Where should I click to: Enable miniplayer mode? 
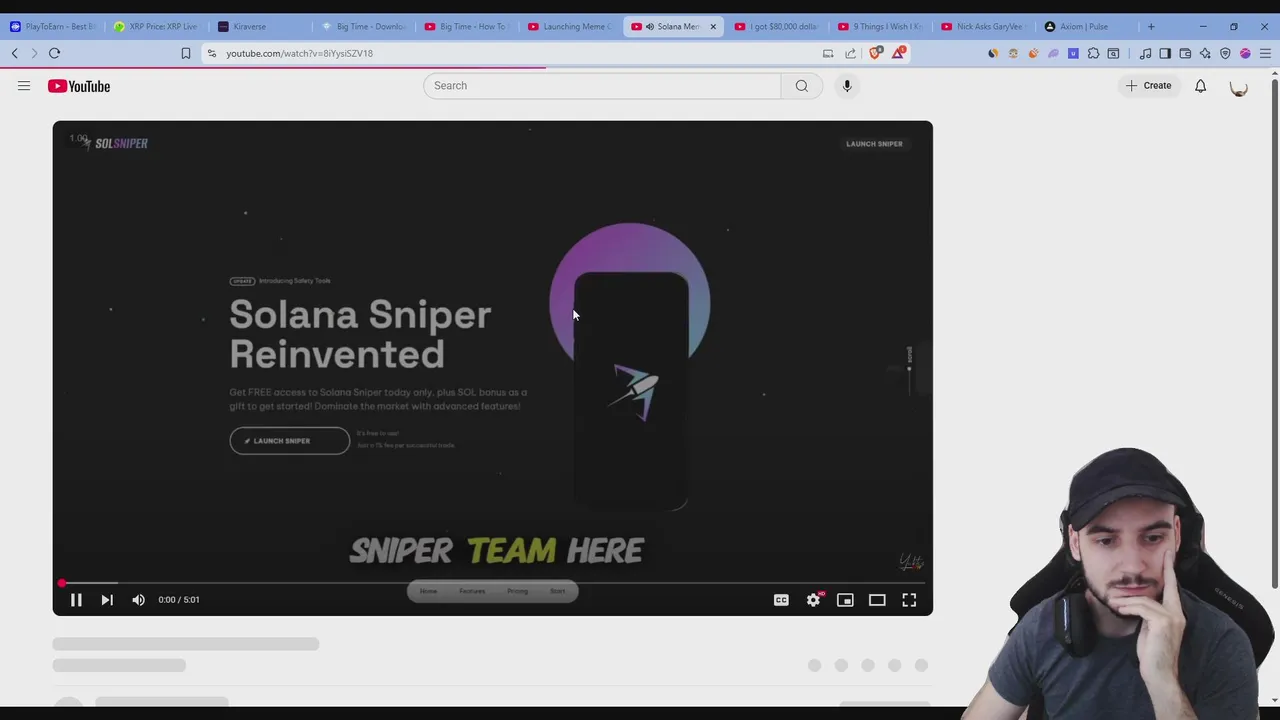click(x=845, y=600)
